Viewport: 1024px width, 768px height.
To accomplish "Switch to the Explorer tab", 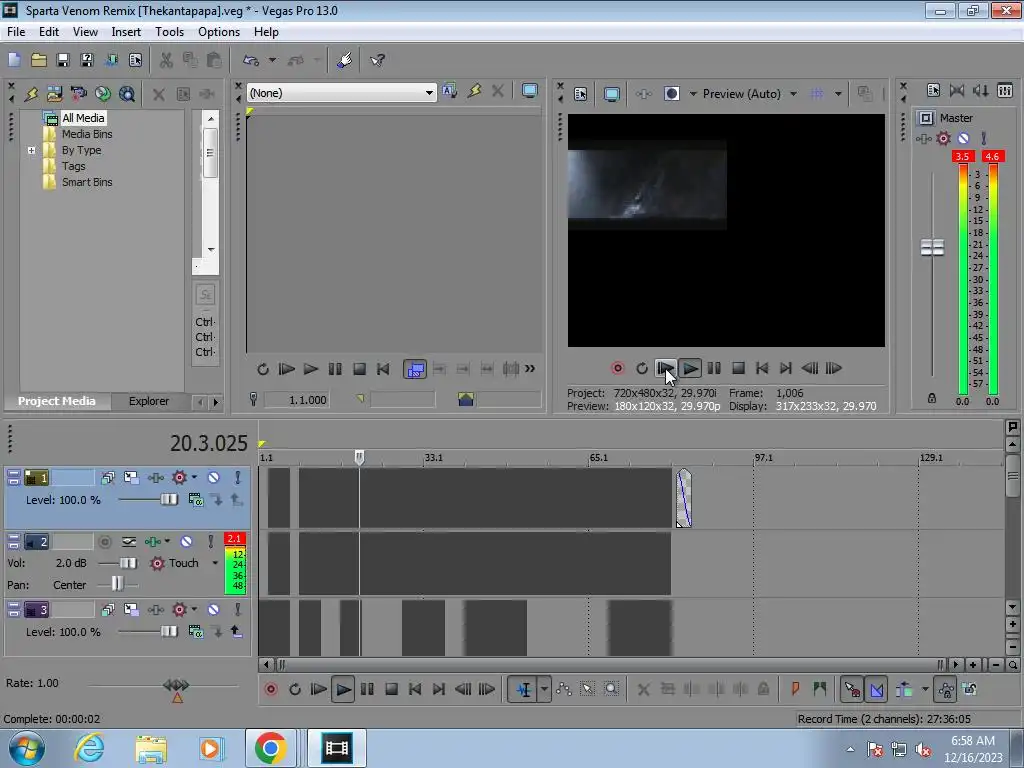I will (x=149, y=401).
